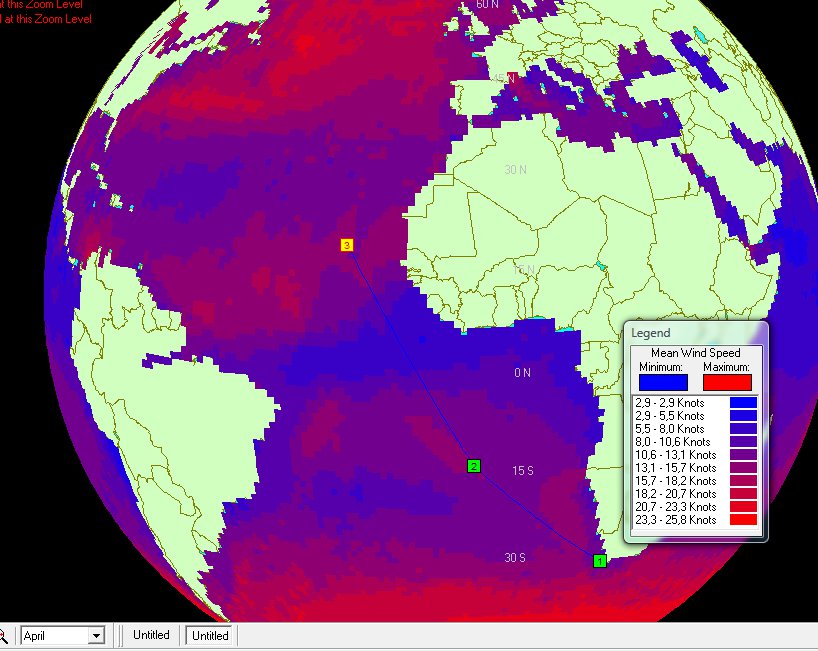
Task: Click the Legend panel title
Action: coord(651,333)
